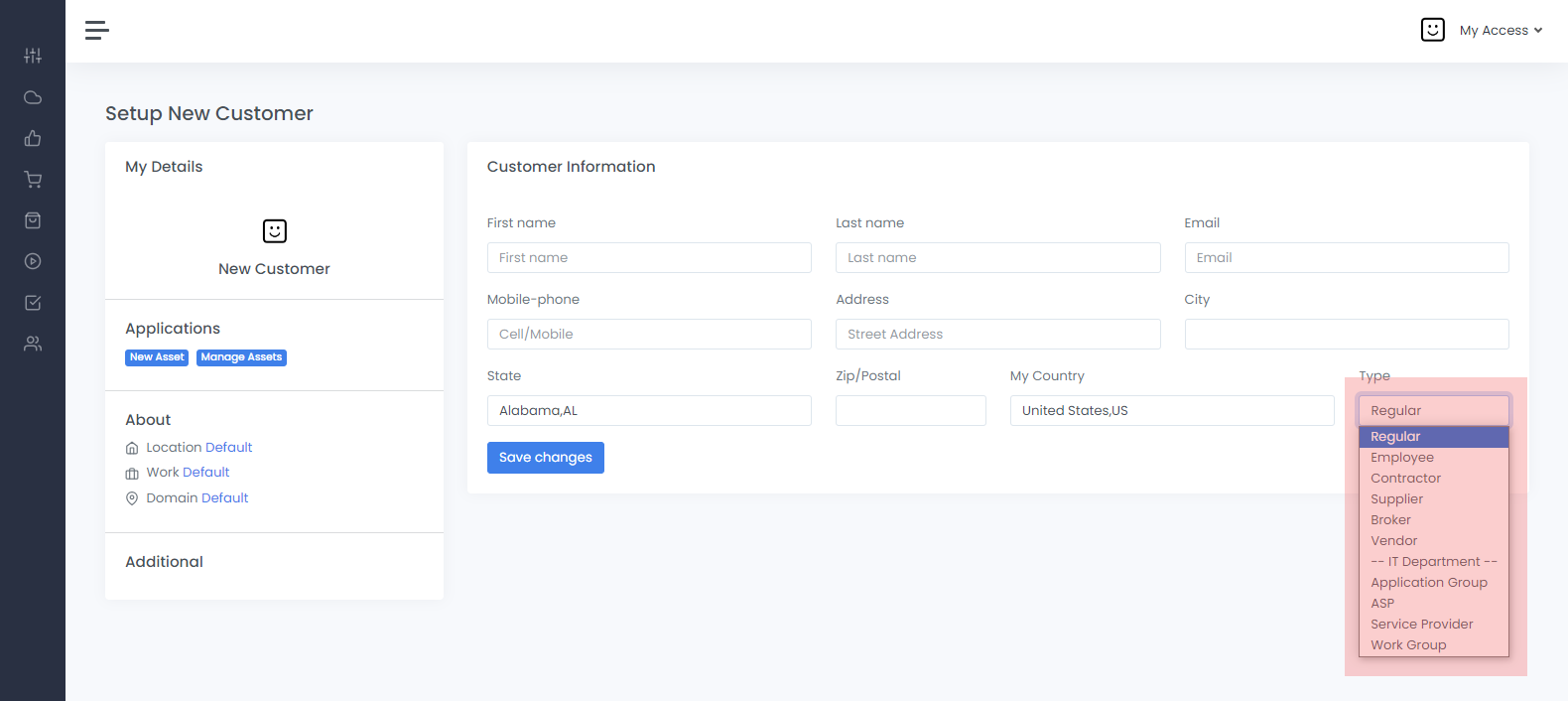Click the Manage Assets badge
The height and width of the screenshot is (701, 1568).
241,357
